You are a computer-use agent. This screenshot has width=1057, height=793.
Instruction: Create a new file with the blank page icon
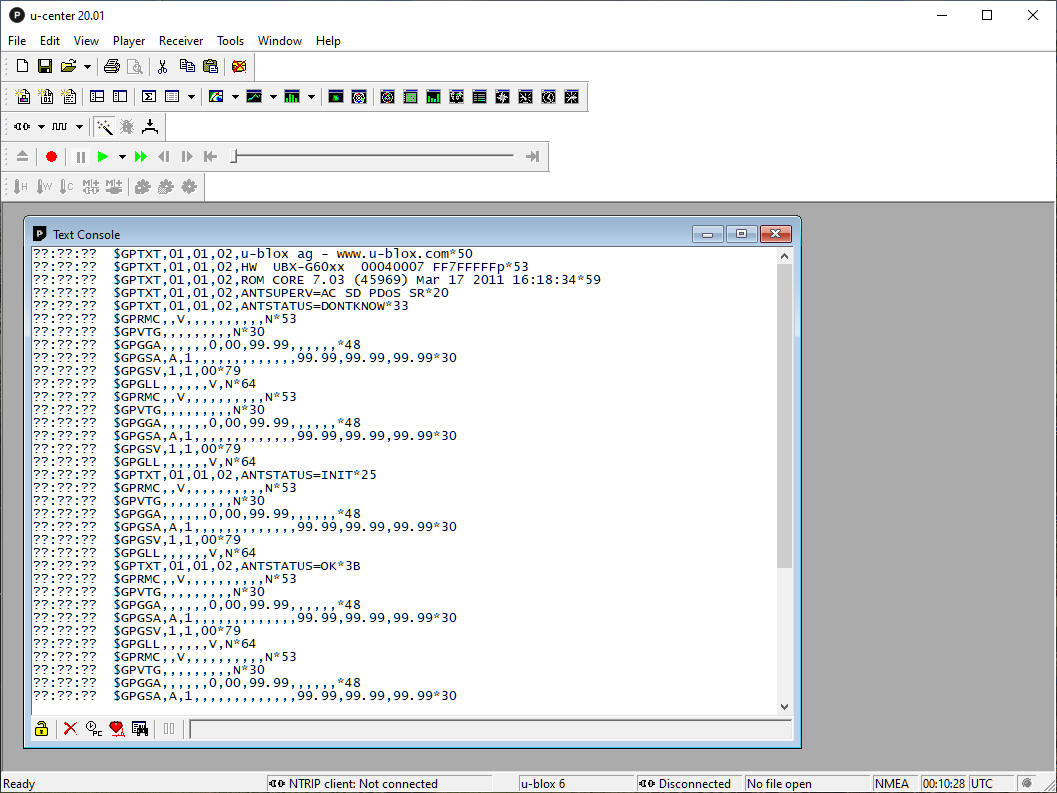(22, 66)
